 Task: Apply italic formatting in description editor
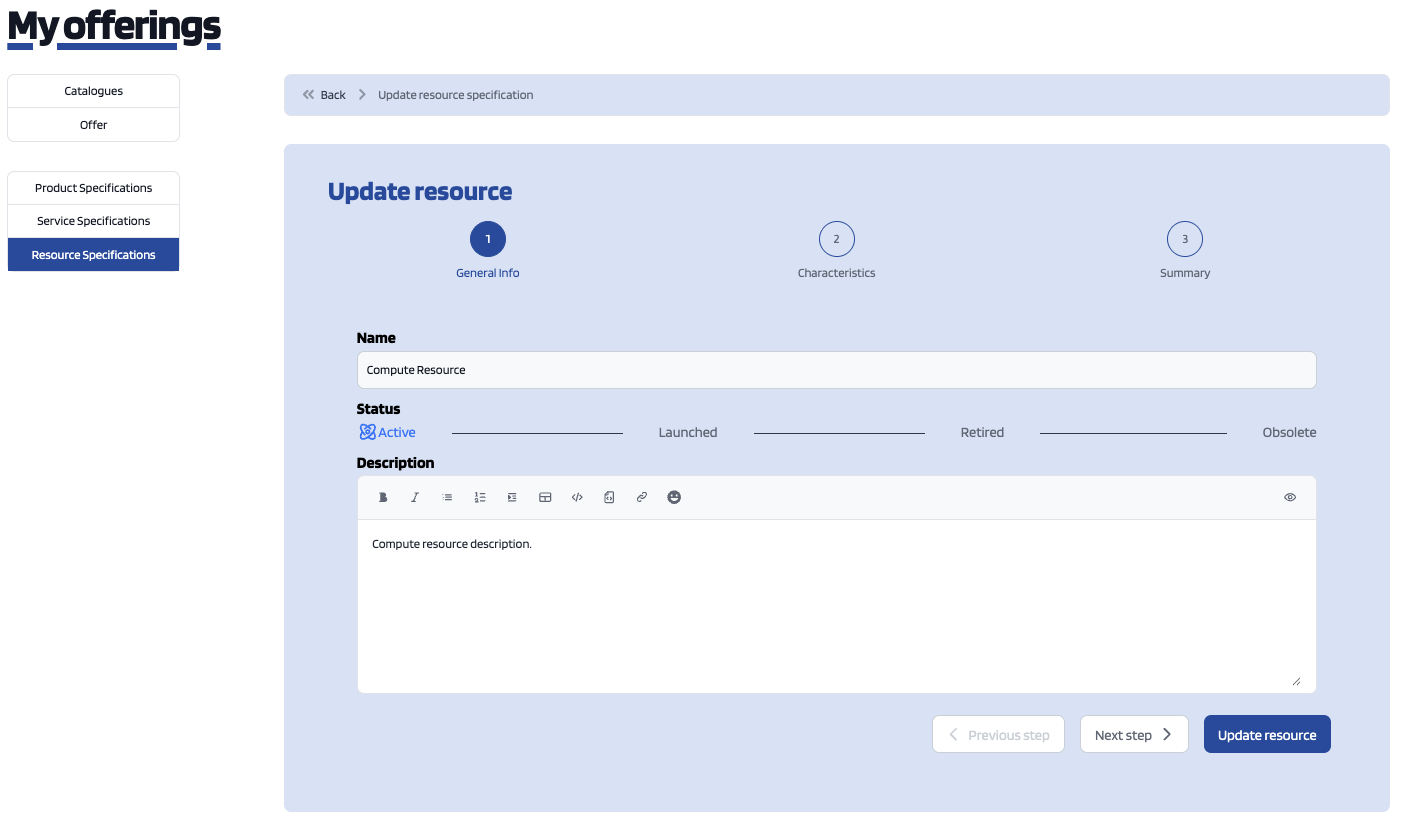(415, 497)
